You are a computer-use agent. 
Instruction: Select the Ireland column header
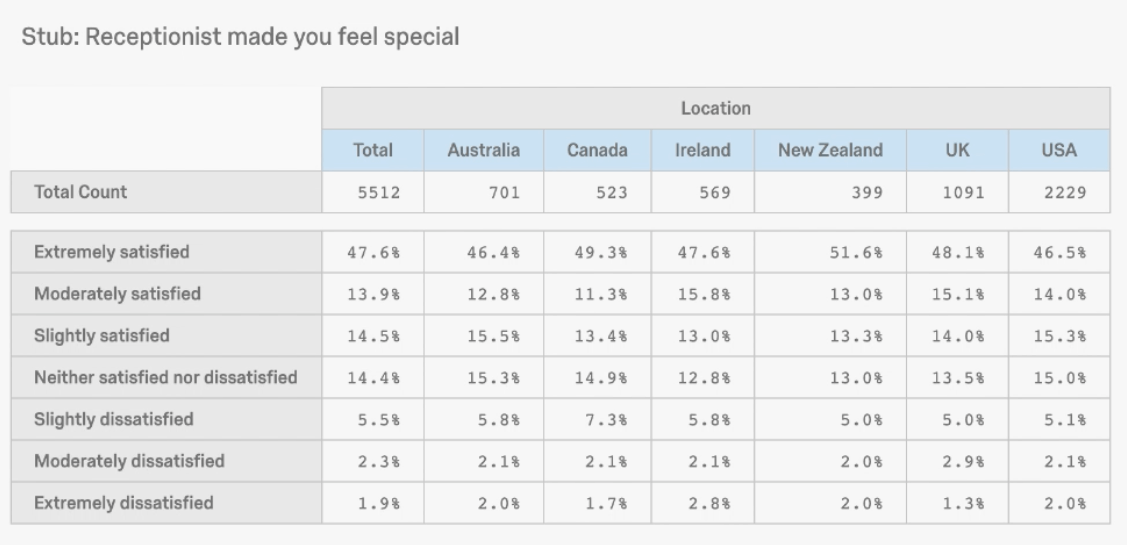click(x=703, y=150)
